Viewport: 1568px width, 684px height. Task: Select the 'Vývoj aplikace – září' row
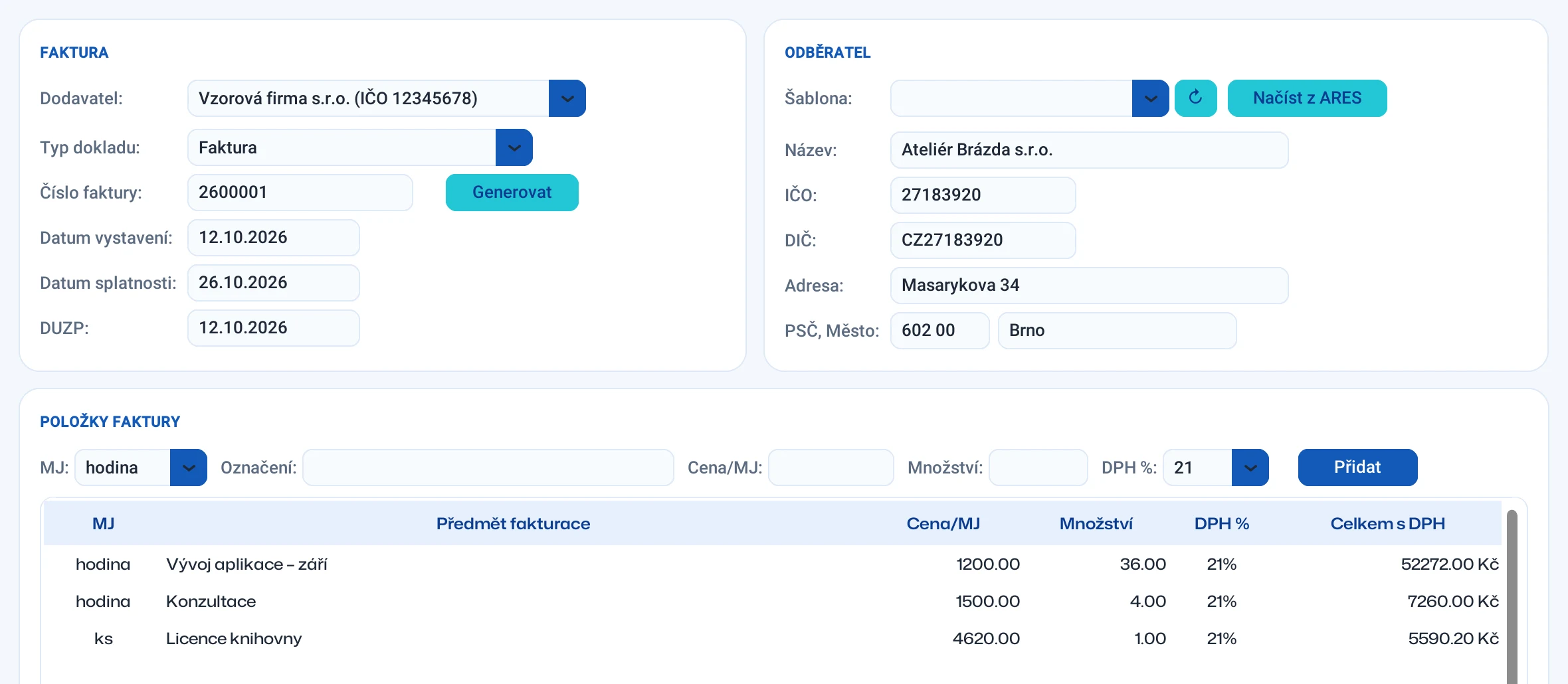click(772, 564)
